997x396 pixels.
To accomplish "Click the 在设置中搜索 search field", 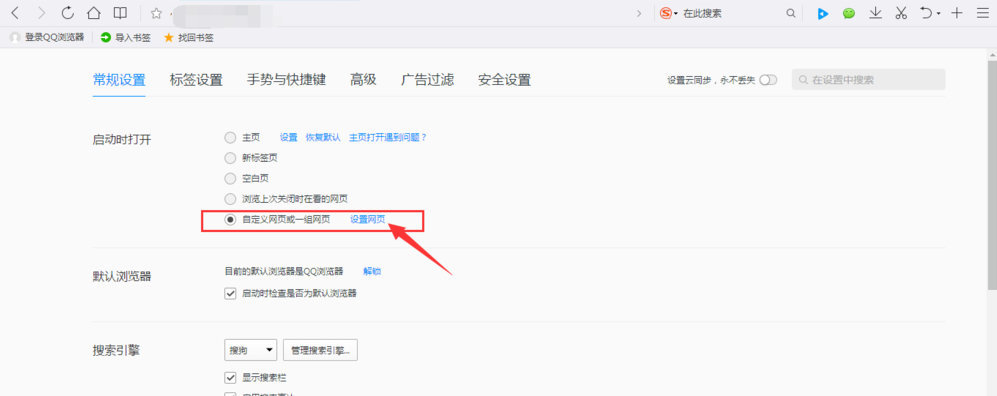I will 869,80.
